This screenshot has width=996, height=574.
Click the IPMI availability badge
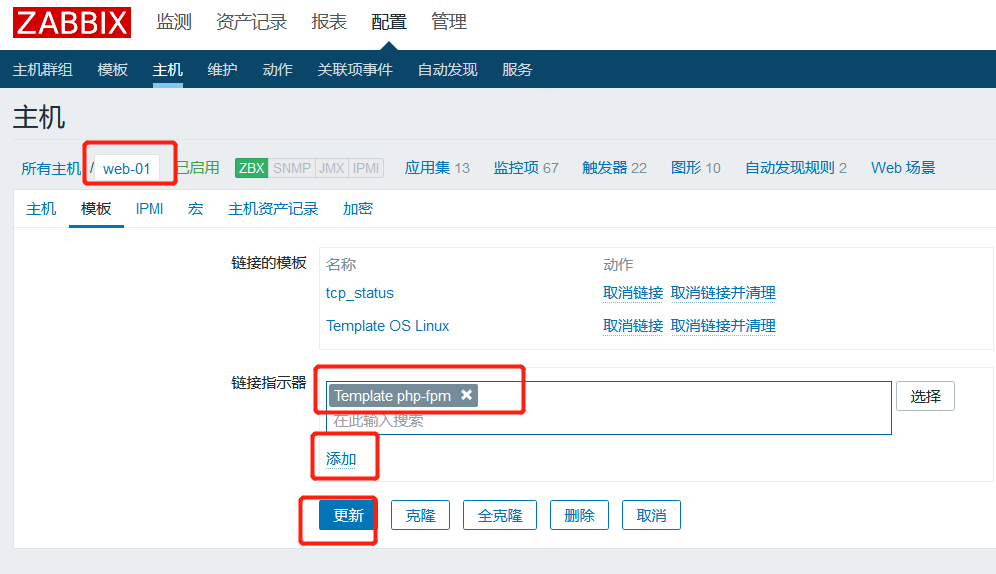click(x=366, y=168)
